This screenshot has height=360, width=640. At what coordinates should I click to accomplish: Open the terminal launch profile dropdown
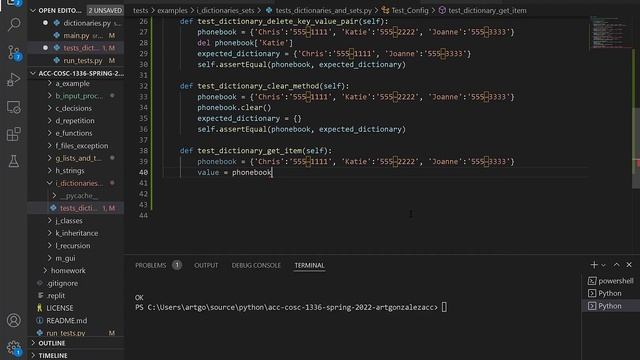click(x=603, y=265)
